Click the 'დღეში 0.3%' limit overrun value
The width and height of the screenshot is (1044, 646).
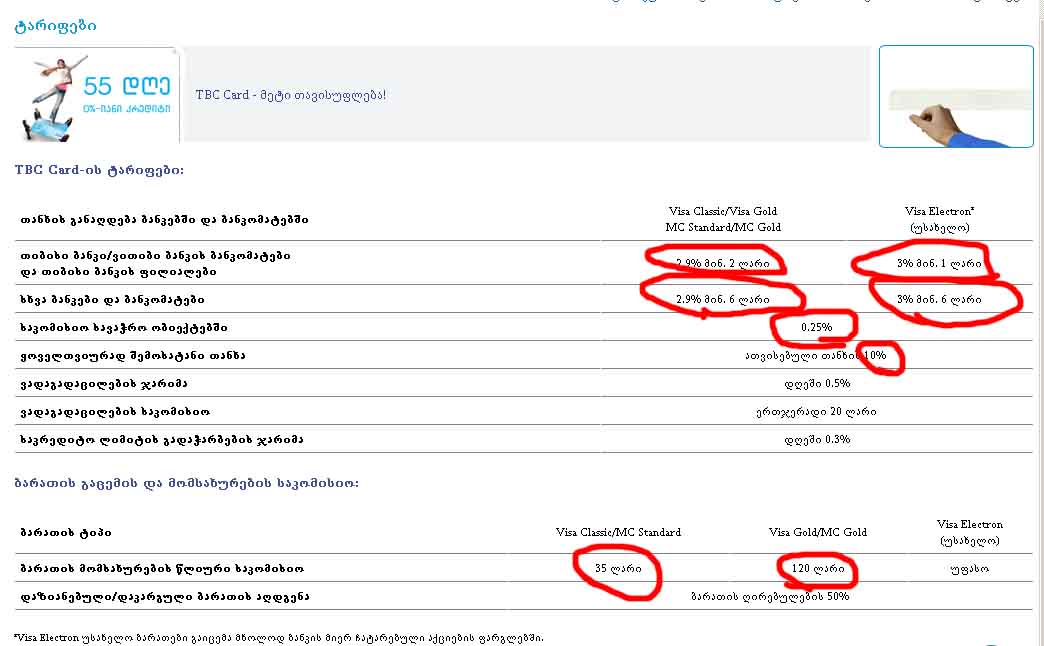pos(817,439)
